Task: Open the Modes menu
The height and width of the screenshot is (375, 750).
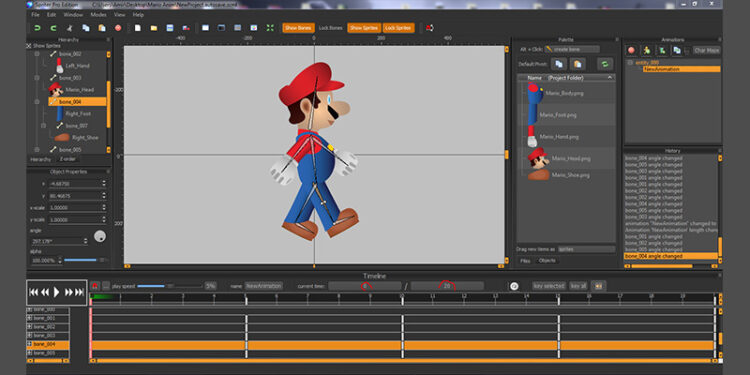Action: point(99,15)
